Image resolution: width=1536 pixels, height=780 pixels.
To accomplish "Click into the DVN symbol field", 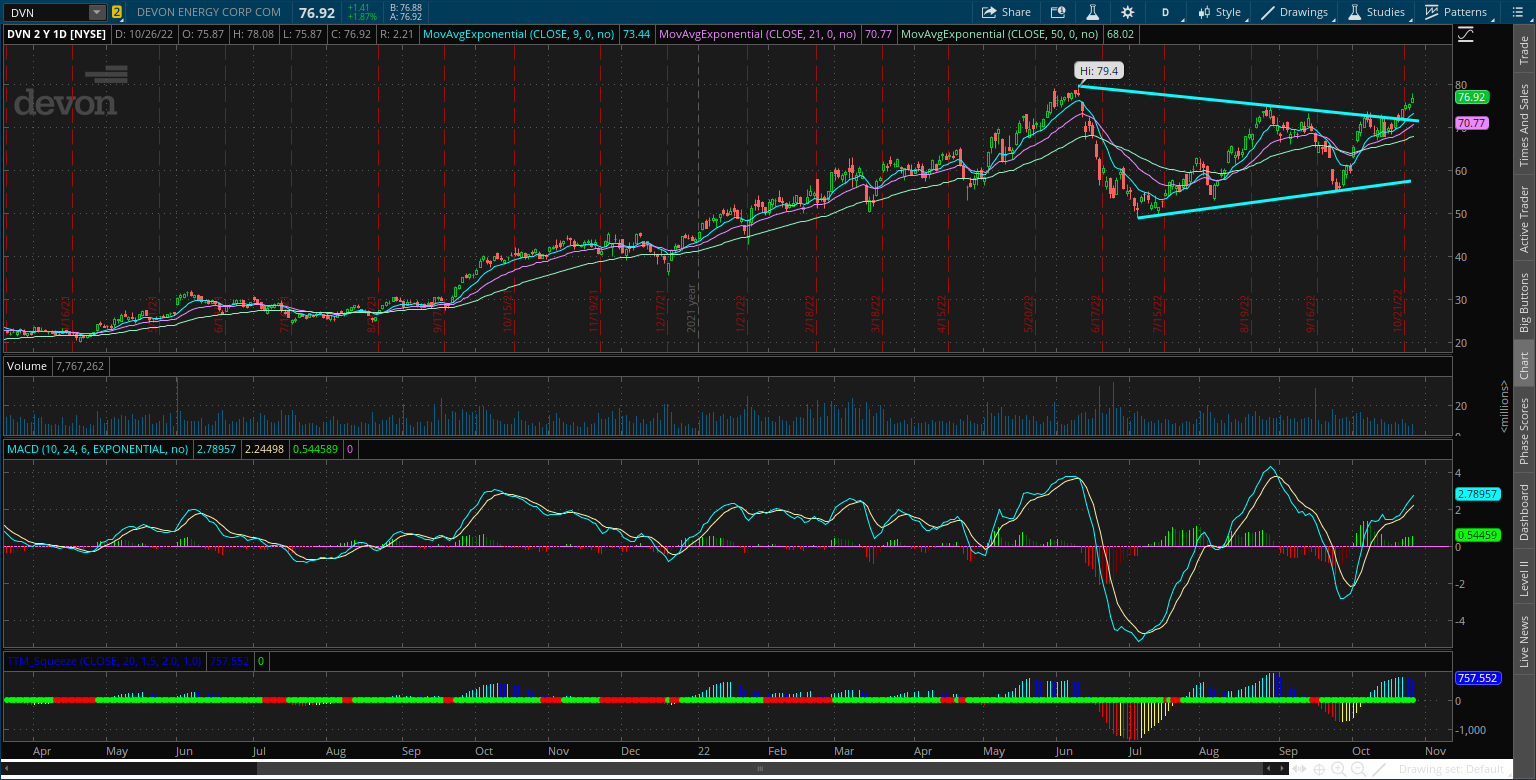I will [x=45, y=12].
